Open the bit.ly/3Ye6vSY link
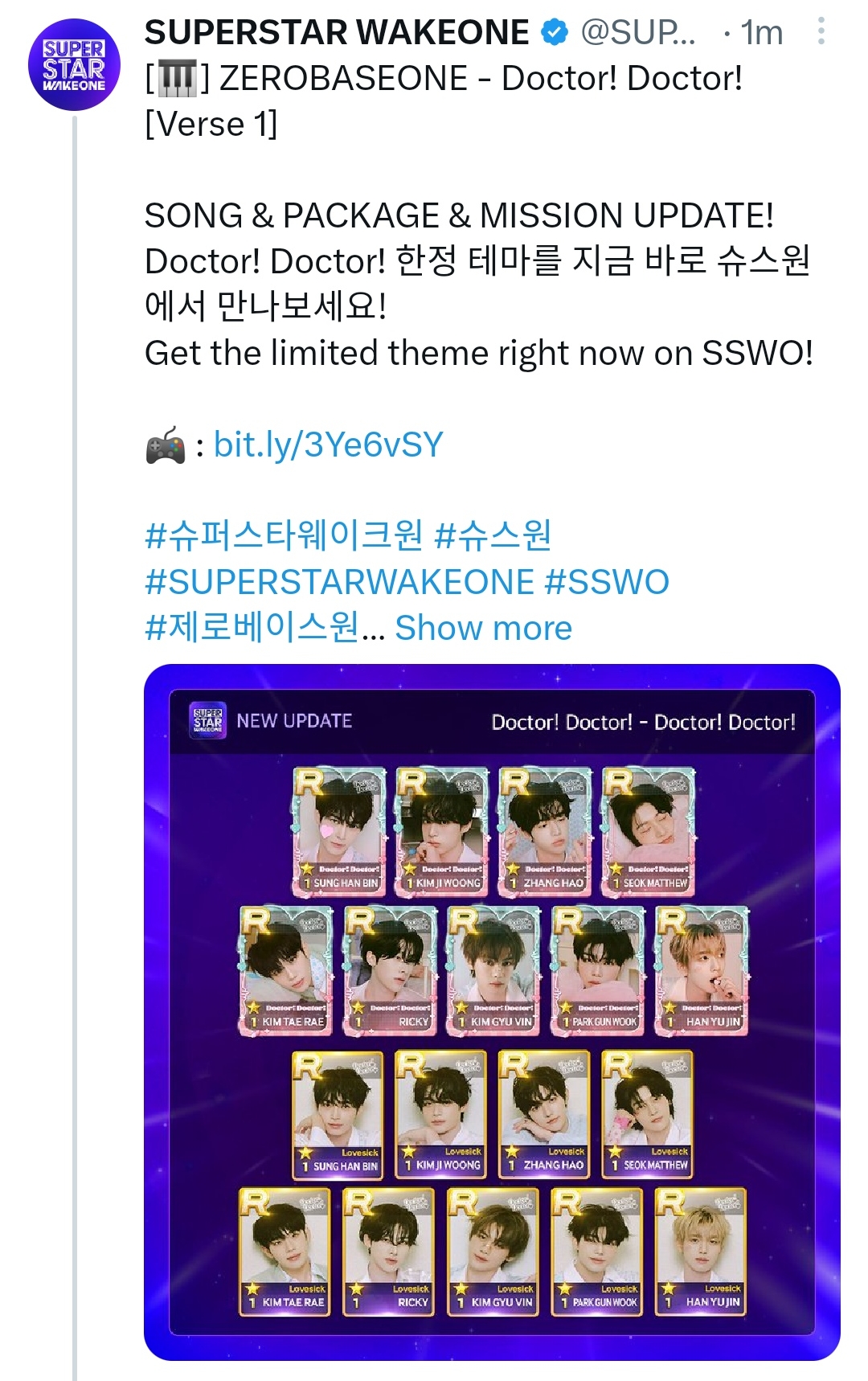Viewport: 868px width, 1381px height. coord(328,445)
